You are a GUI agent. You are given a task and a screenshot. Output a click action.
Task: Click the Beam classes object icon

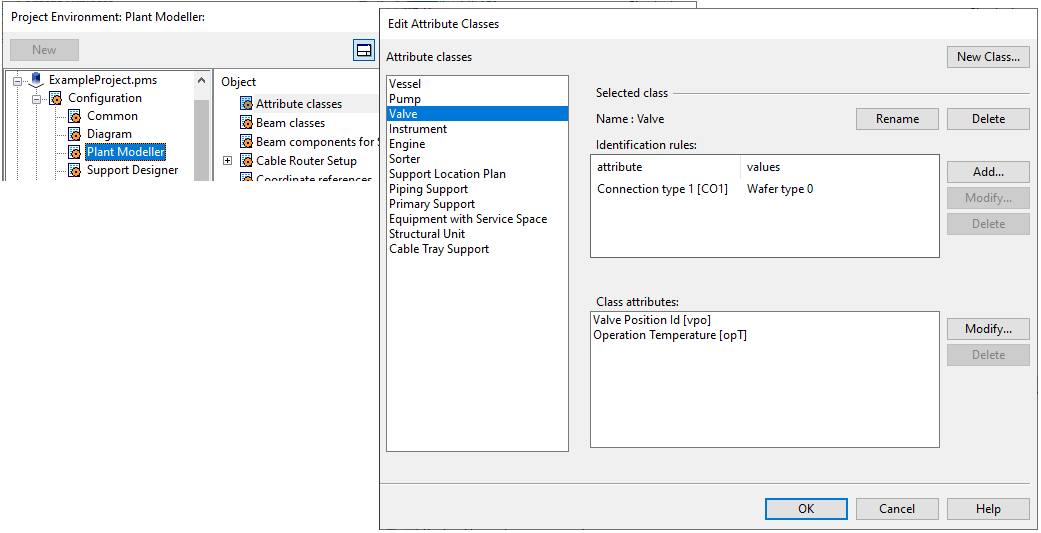tap(246, 123)
